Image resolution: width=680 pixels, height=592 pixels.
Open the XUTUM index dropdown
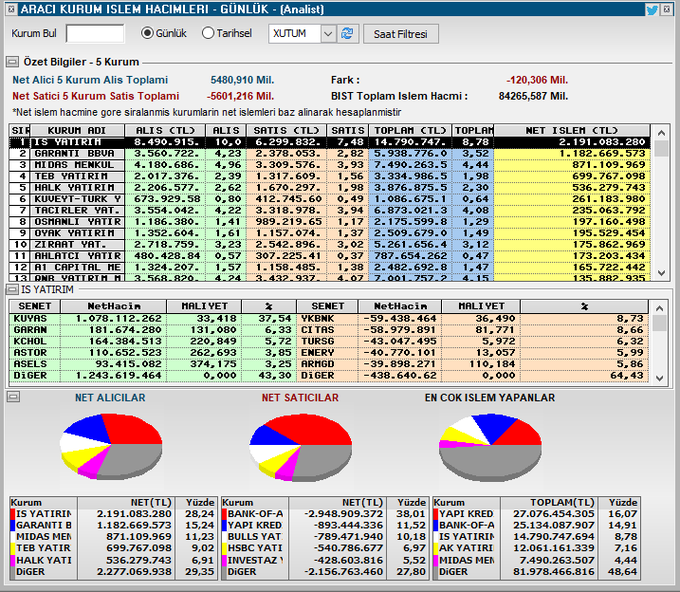[x=328, y=34]
